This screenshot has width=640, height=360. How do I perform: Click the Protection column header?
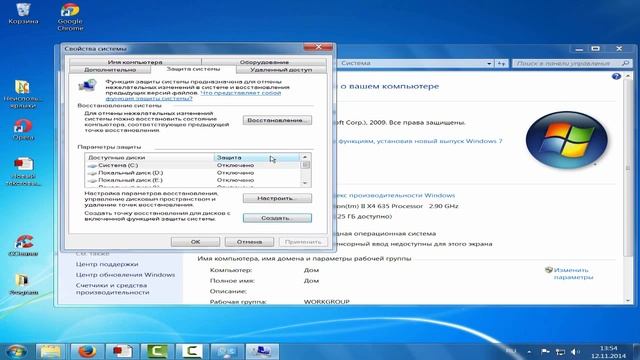(x=257, y=158)
